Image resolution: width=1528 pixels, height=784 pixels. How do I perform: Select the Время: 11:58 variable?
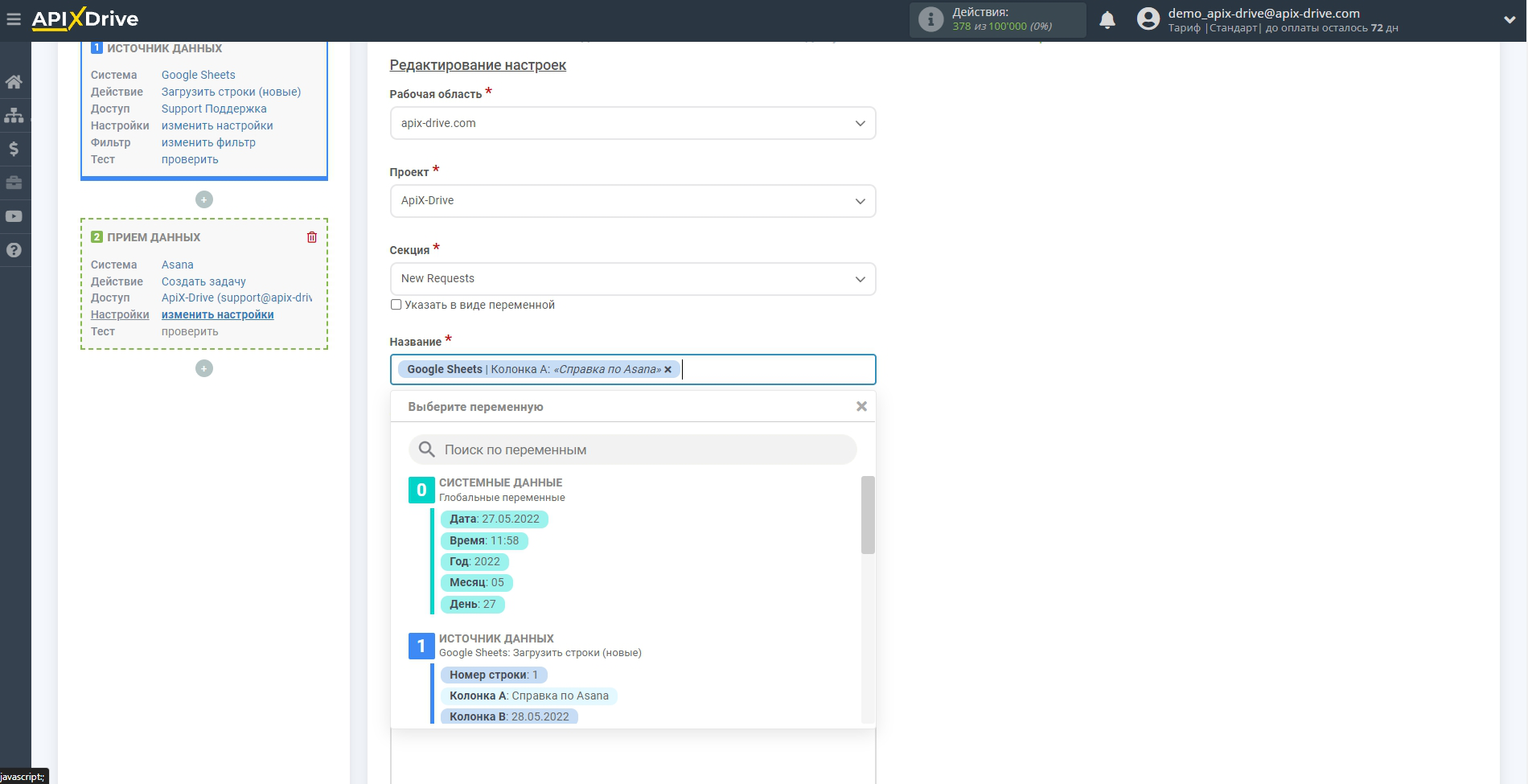point(484,541)
